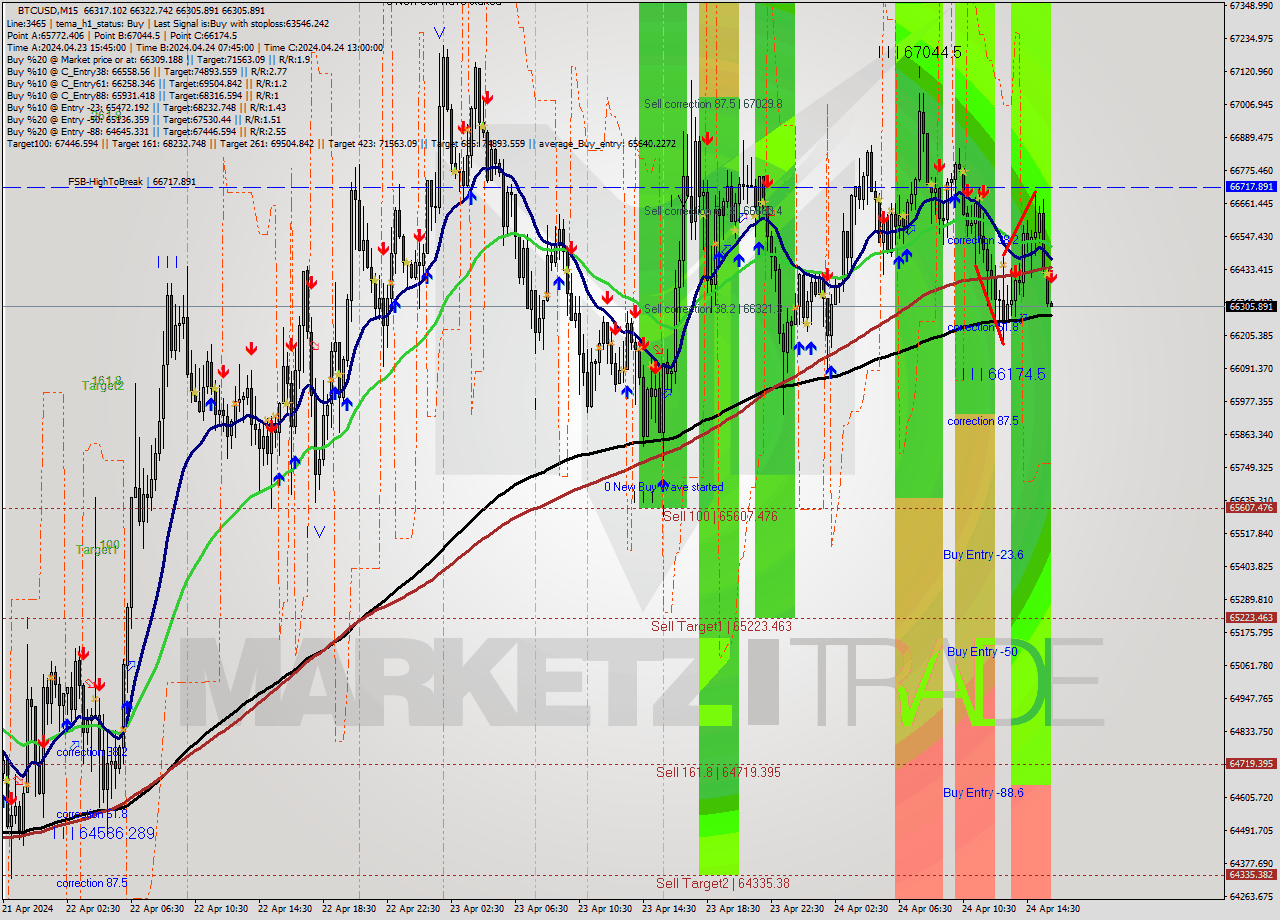
Task: Select 23 Apr 14:30 on time axis
Action: pyautogui.click(x=668, y=909)
